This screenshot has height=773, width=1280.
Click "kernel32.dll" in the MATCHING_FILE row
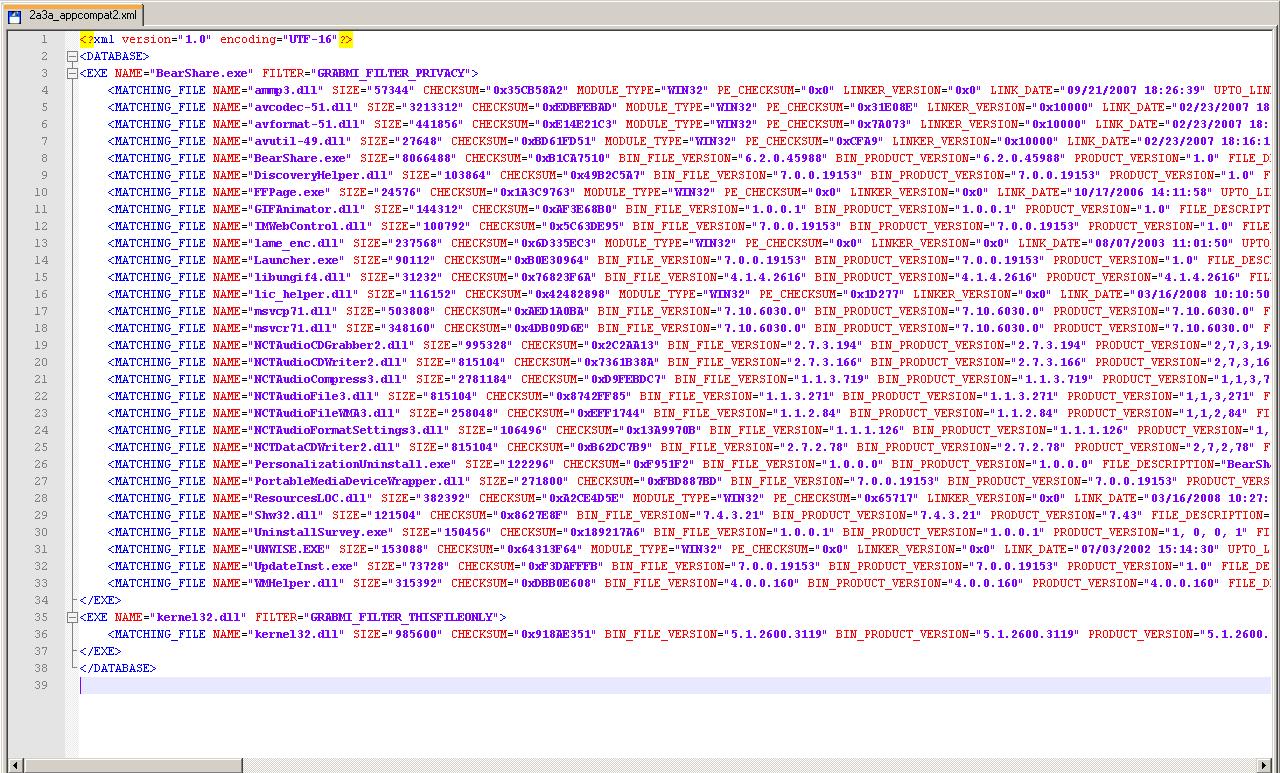pyautogui.click(x=296, y=634)
